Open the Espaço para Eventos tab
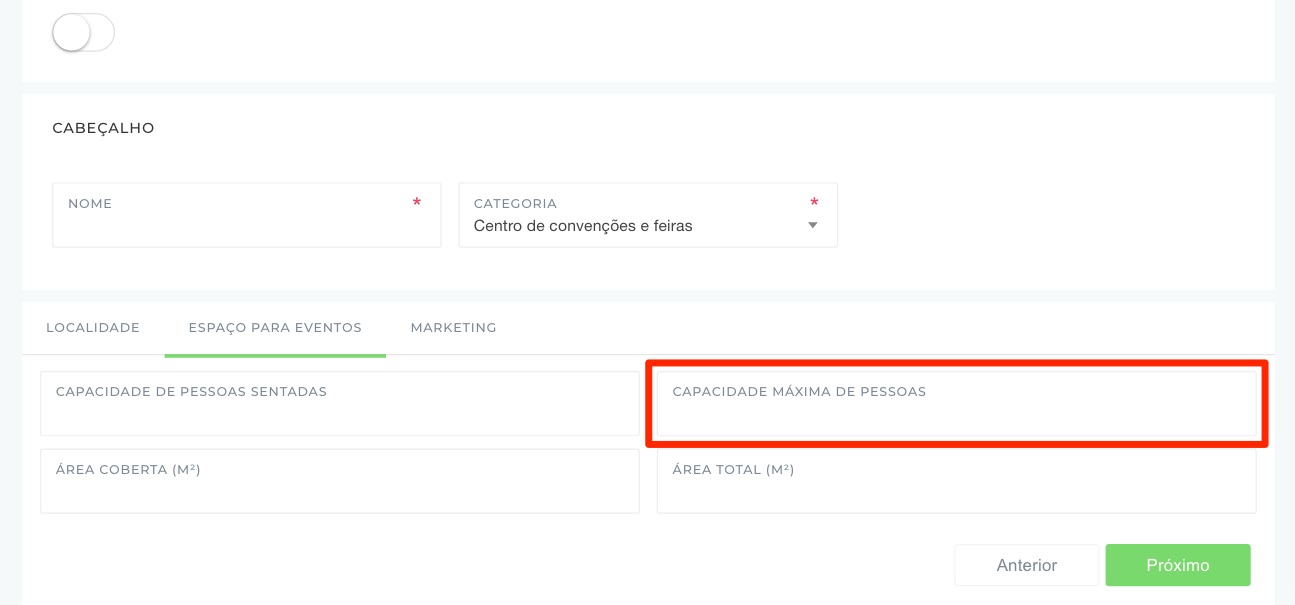The image size is (1295, 605). click(x=275, y=328)
